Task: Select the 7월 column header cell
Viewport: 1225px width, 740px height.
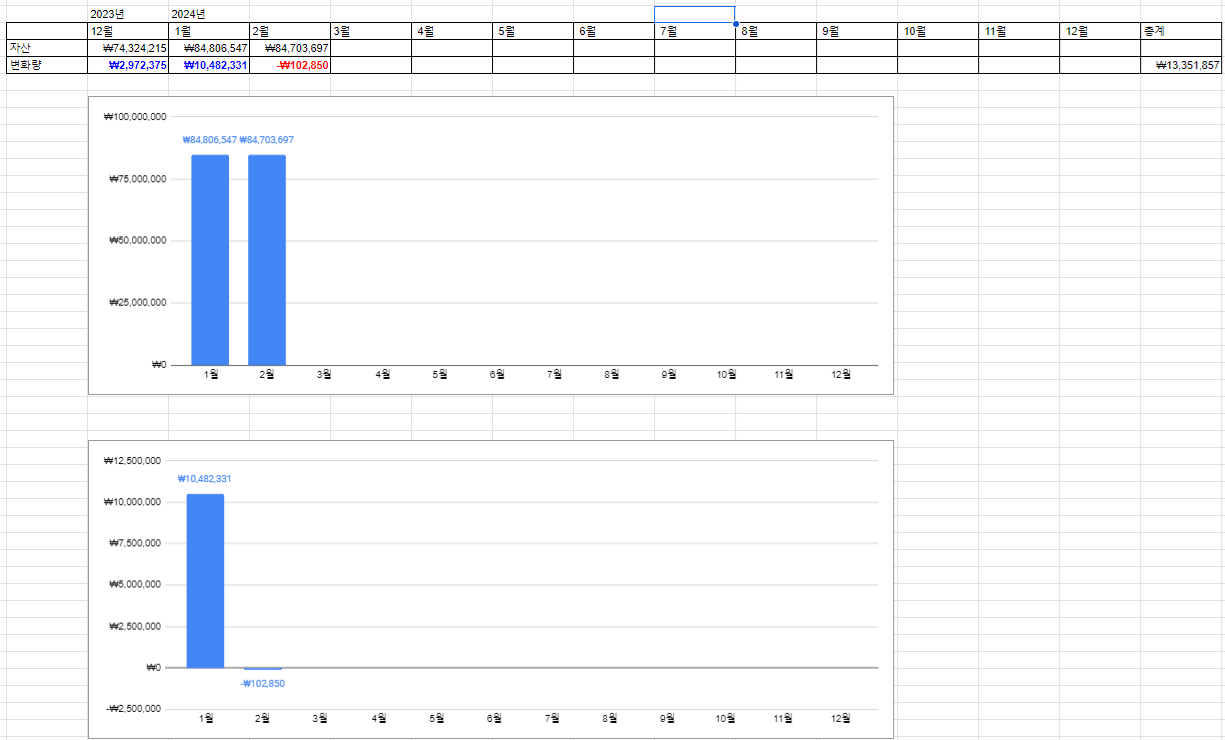Action: pyautogui.click(x=695, y=31)
